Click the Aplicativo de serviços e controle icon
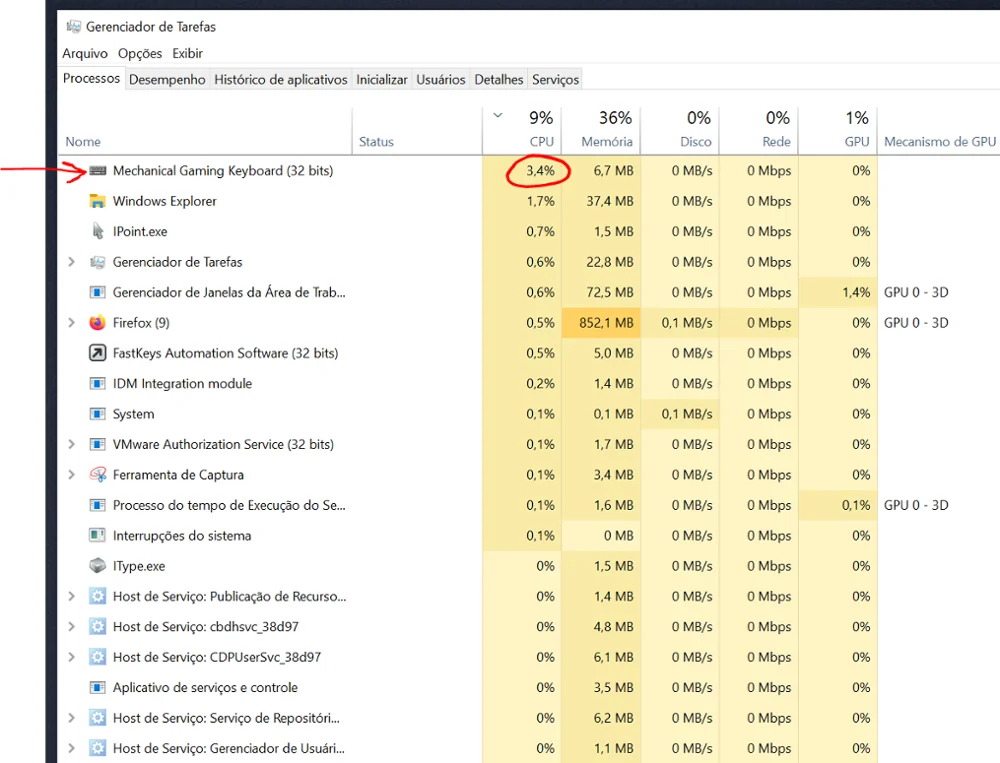Image resolution: width=1000 pixels, height=763 pixels. tap(98, 688)
